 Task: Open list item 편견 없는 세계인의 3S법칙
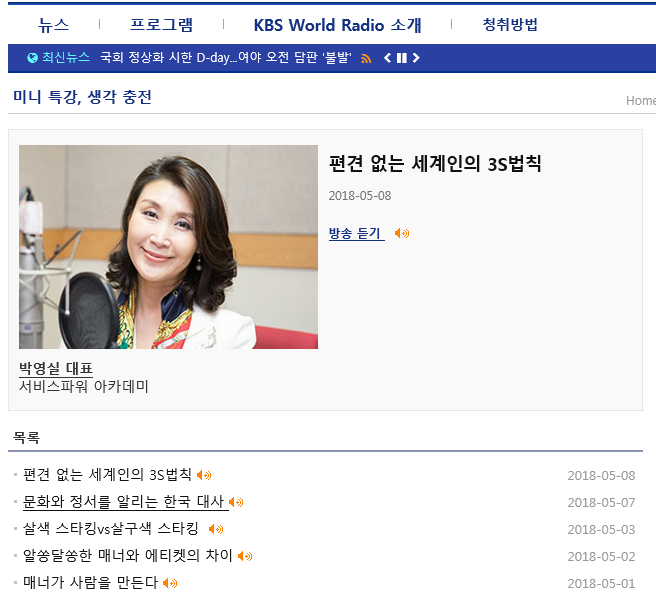pyautogui.click(x=107, y=475)
